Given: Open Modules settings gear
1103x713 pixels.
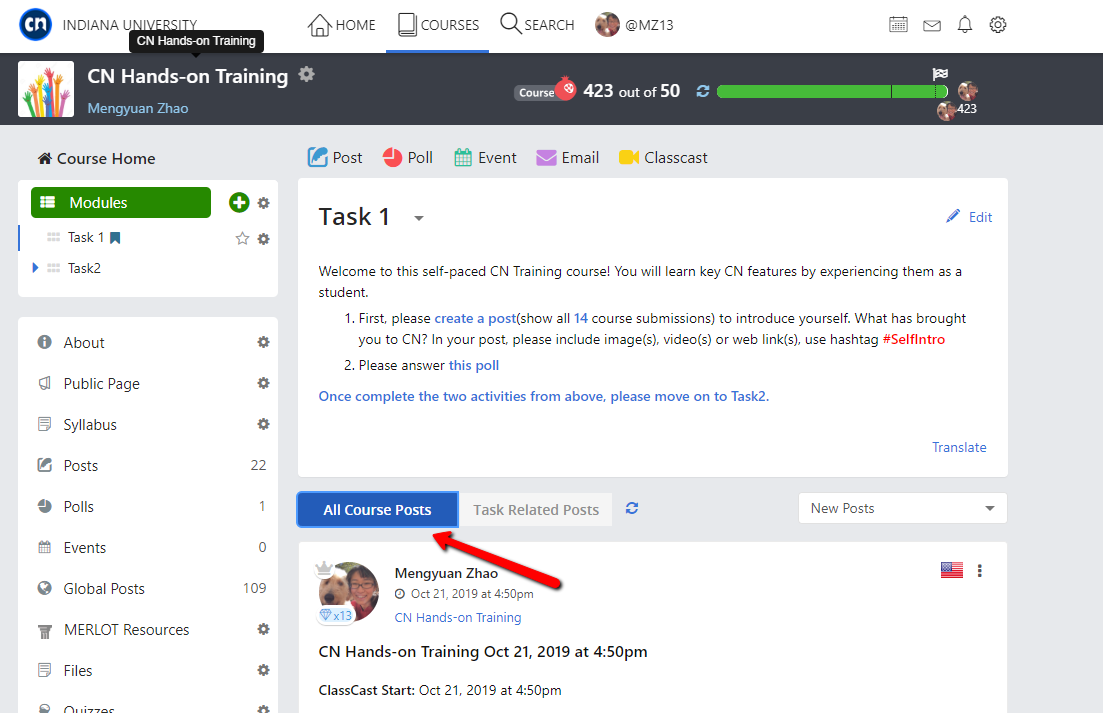Looking at the screenshot, I should [264, 203].
